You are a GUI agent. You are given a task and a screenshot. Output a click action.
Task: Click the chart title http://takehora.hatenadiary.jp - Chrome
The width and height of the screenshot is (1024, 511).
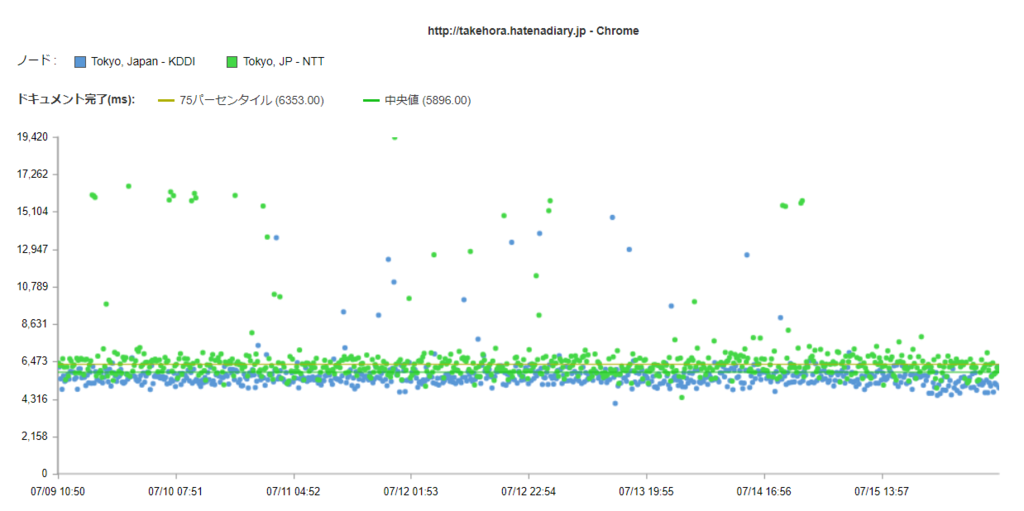pyautogui.click(x=533, y=31)
